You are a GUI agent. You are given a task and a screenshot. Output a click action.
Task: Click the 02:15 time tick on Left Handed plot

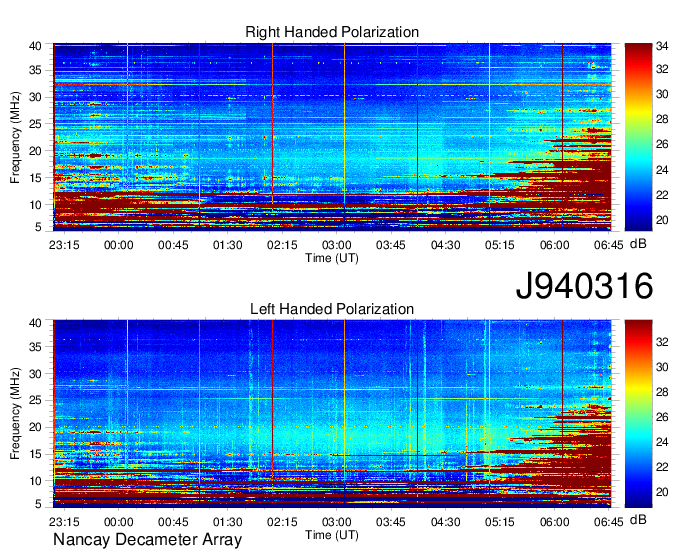click(282, 522)
